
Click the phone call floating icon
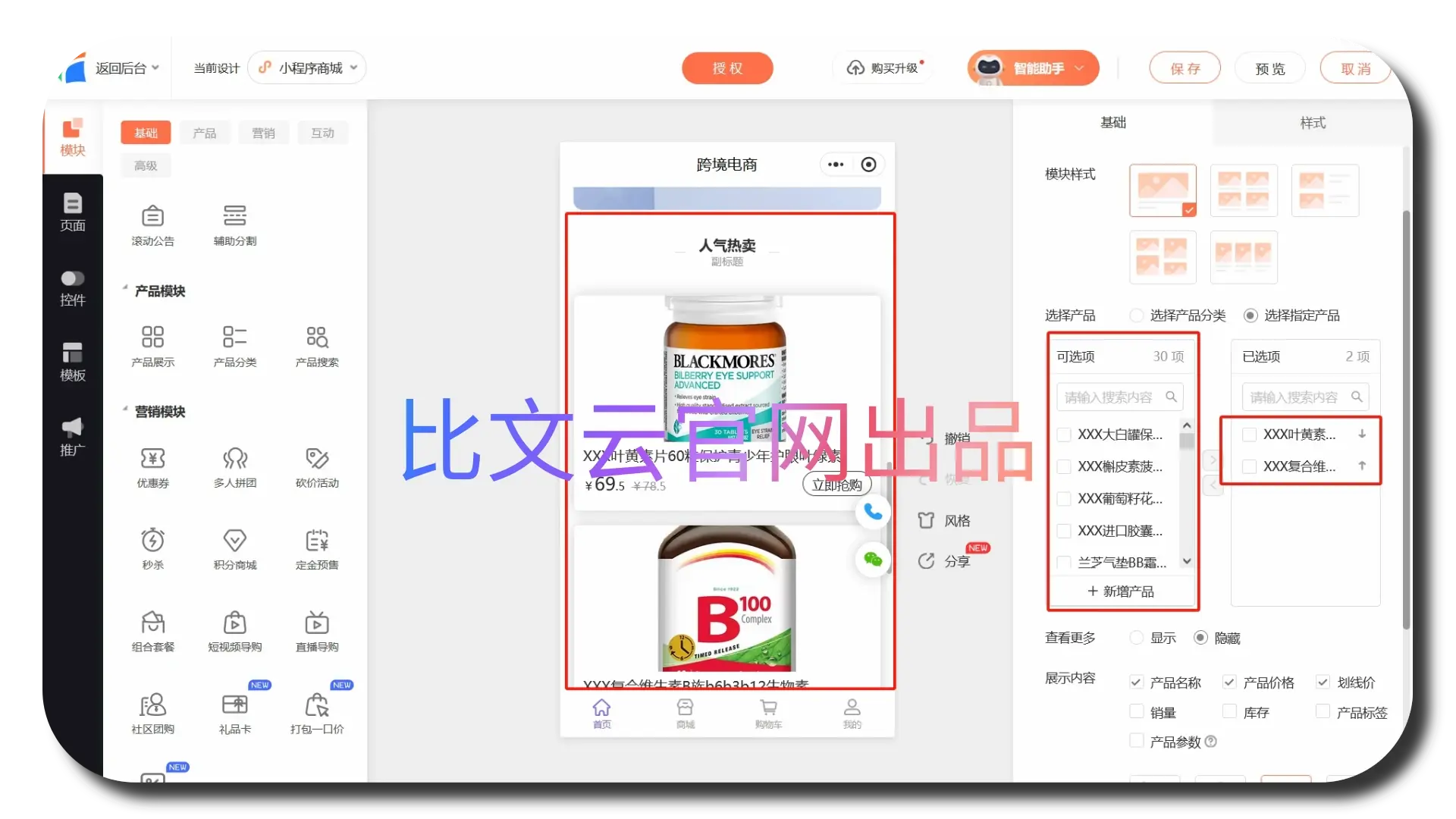coord(873,512)
